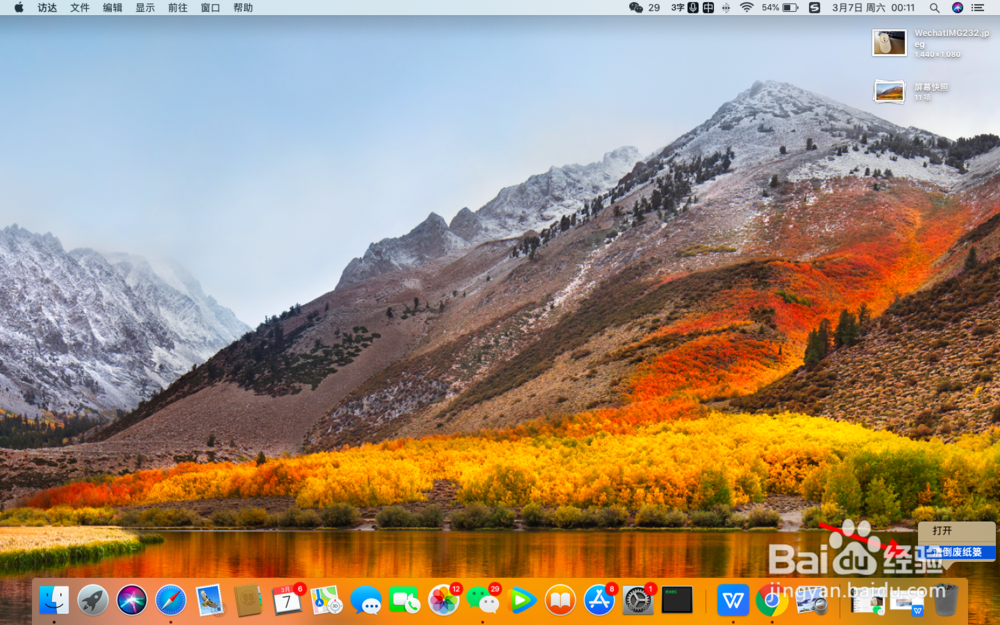
Task: Open Contacts brown book icon in Dock
Action: (247, 600)
